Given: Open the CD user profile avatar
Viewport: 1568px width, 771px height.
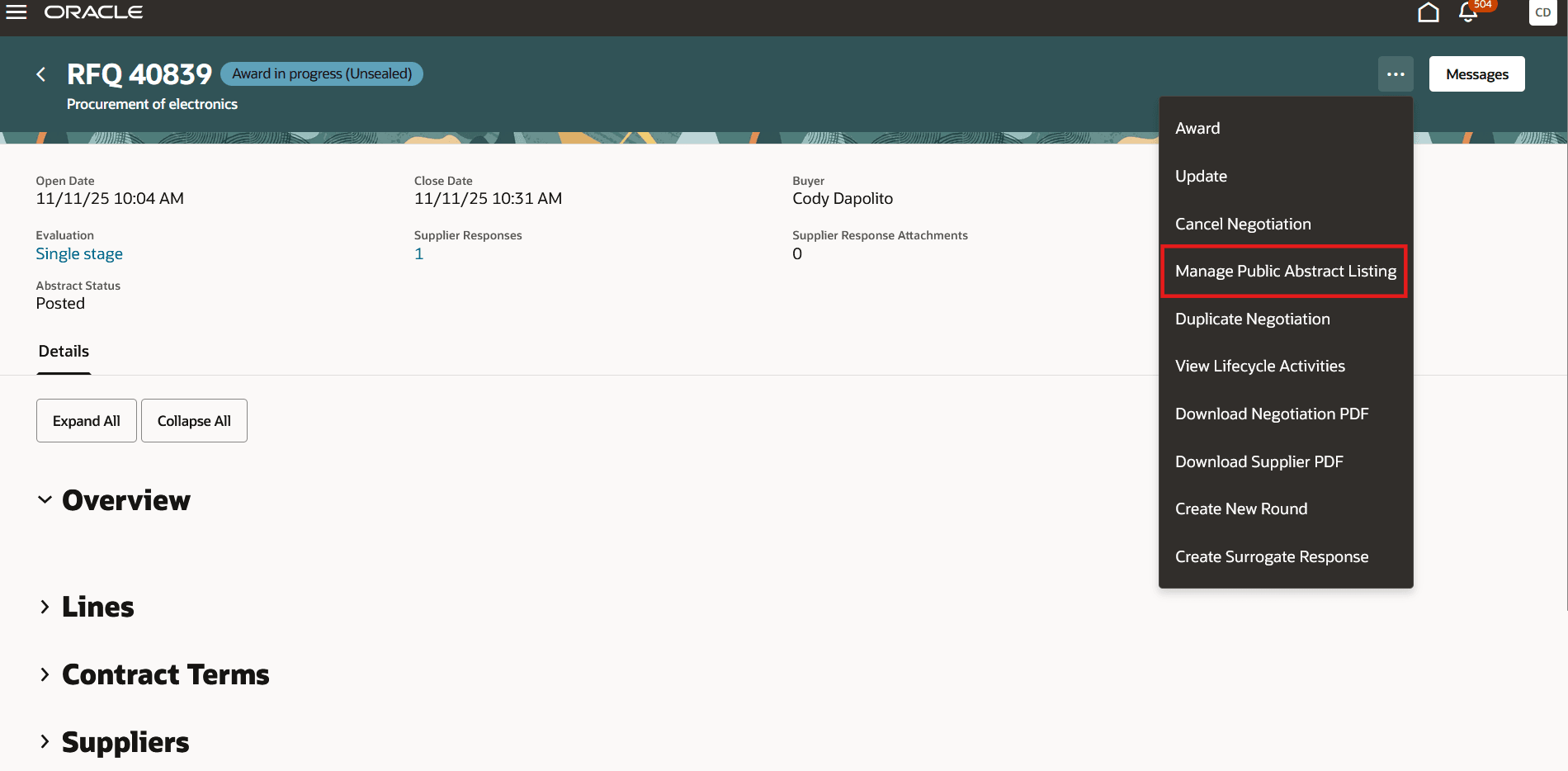Looking at the screenshot, I should click(x=1542, y=12).
